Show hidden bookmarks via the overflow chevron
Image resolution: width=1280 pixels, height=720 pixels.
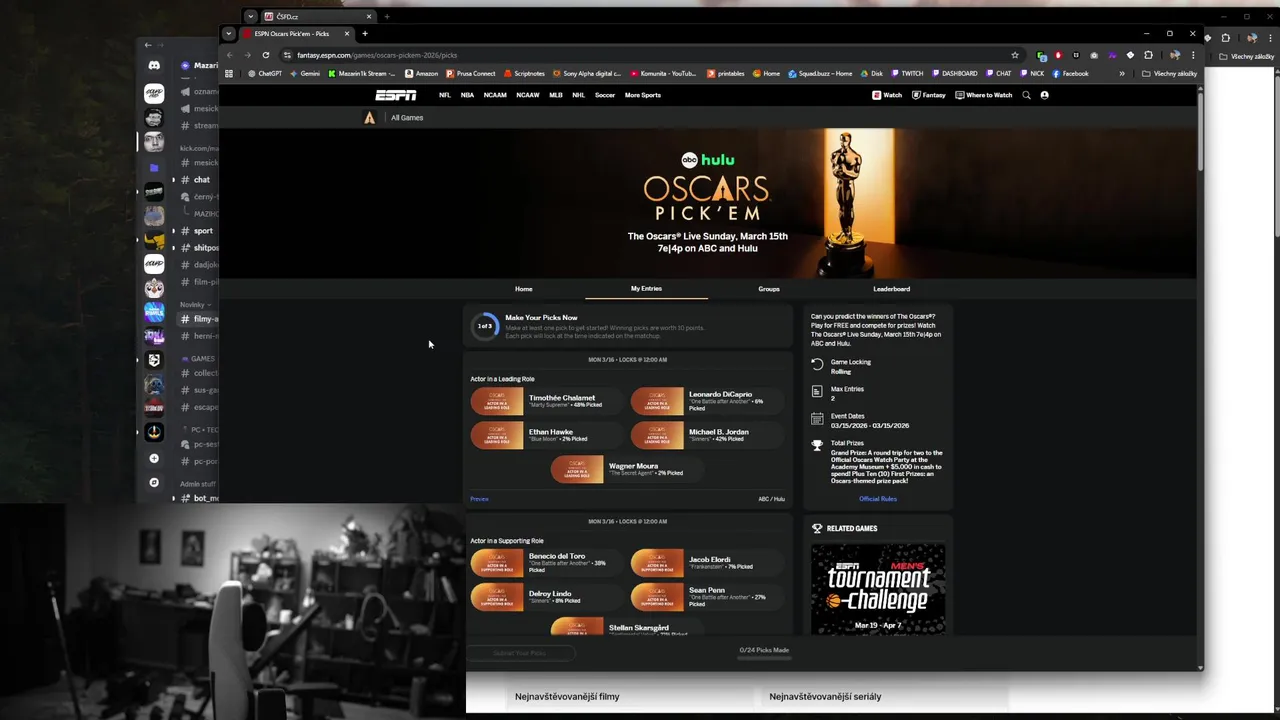click(1122, 73)
